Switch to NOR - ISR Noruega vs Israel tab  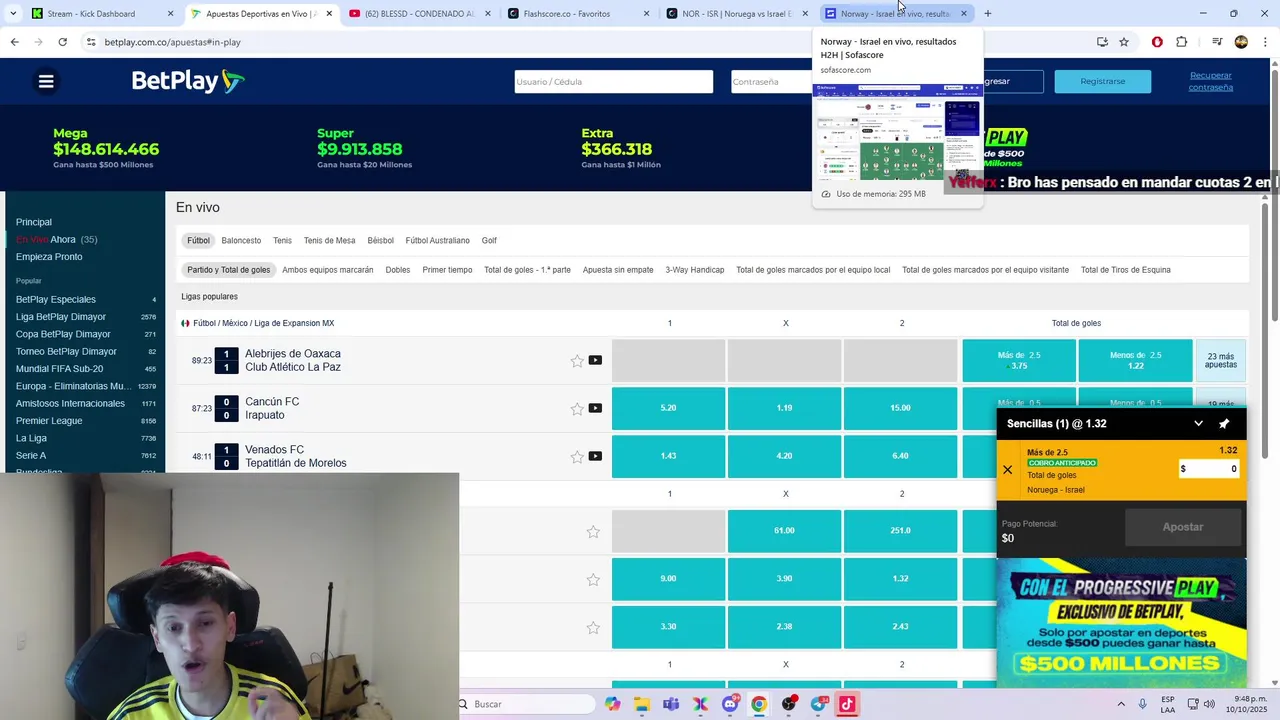736,14
